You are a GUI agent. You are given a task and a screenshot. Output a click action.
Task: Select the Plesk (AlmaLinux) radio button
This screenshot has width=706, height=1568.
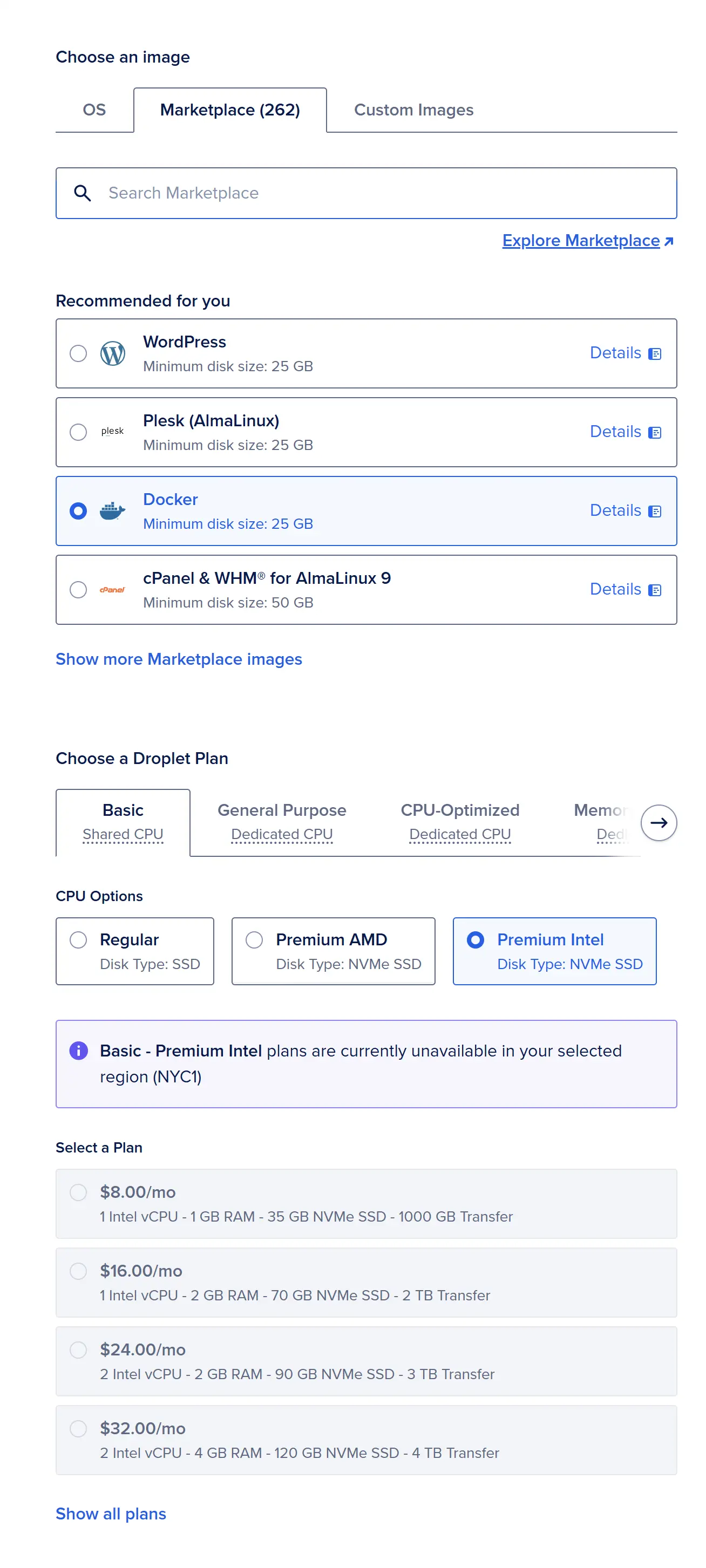click(x=78, y=432)
